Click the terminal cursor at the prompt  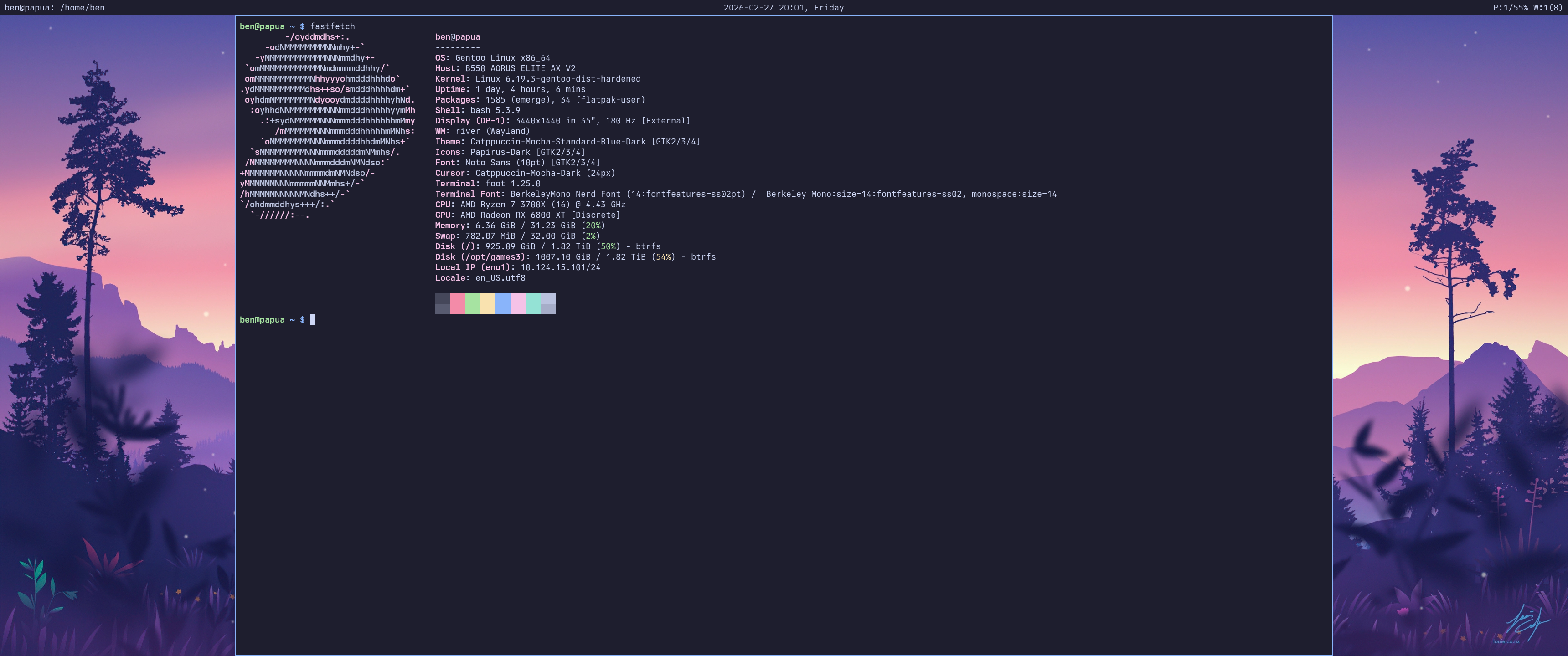click(312, 320)
